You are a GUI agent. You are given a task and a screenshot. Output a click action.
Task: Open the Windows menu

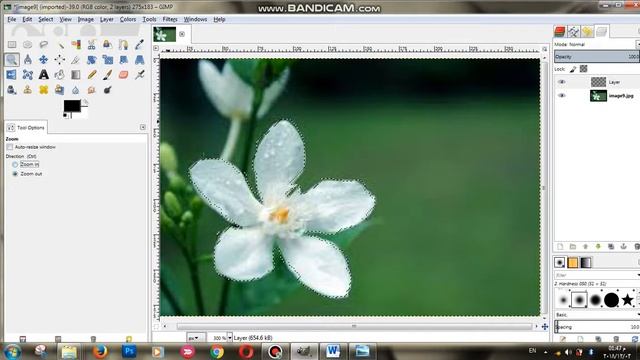[x=195, y=19]
